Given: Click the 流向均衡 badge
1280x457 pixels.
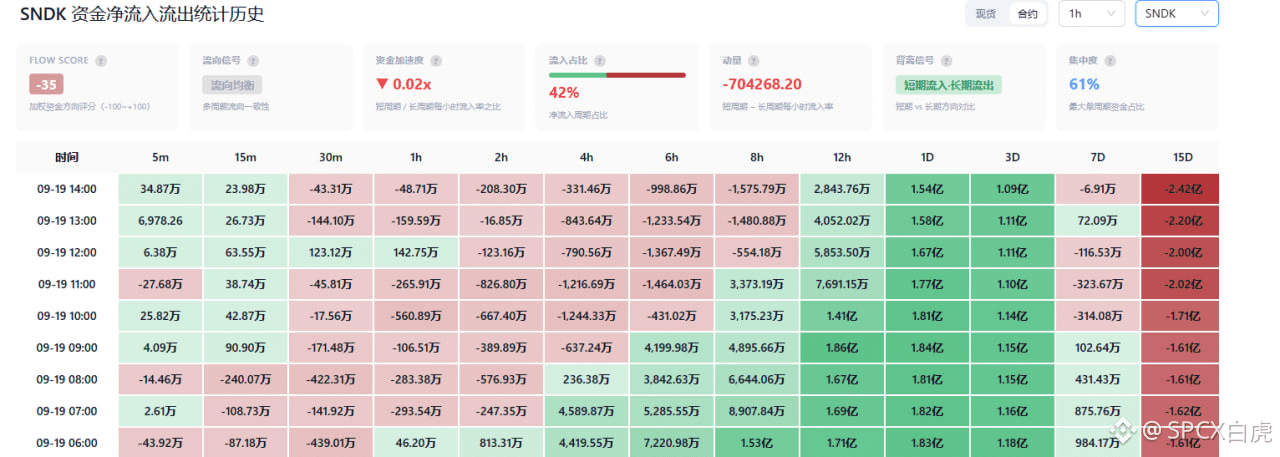Looking at the screenshot, I should 232,85.
